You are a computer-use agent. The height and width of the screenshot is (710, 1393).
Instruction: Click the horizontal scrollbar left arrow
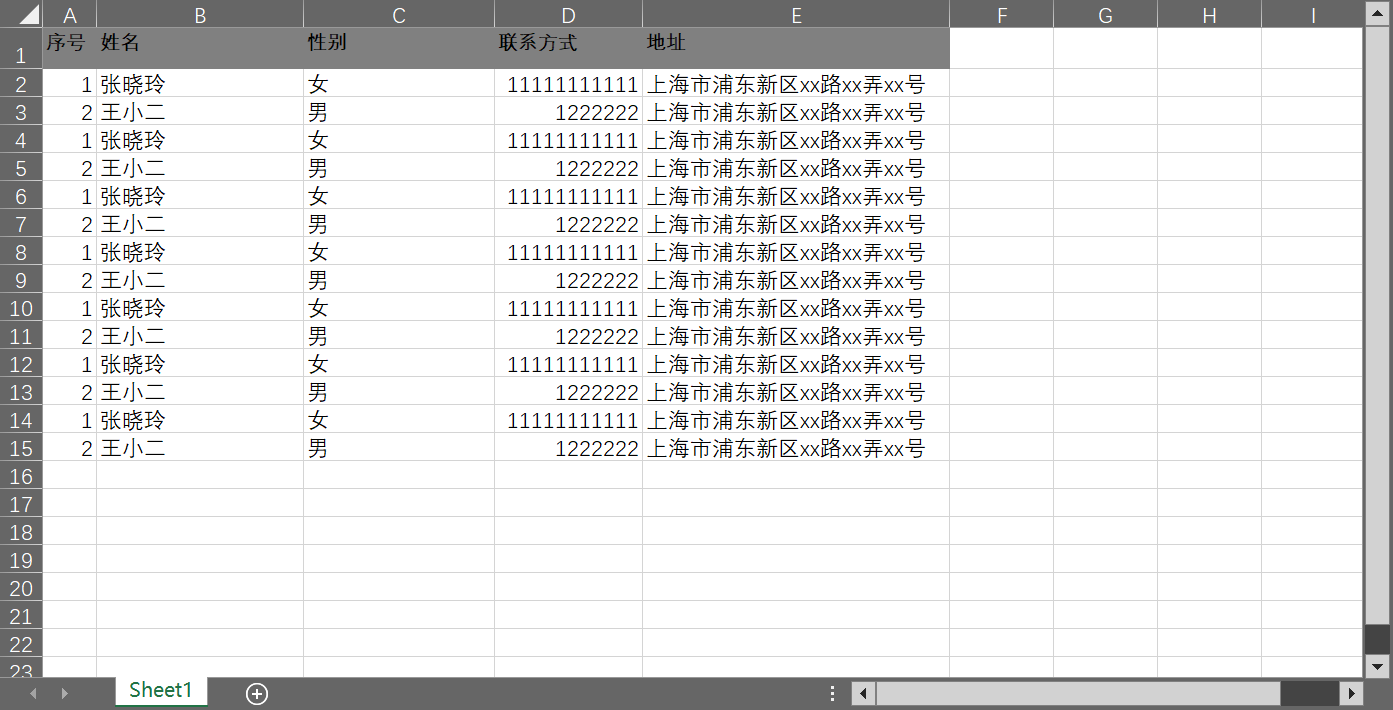tap(863, 693)
